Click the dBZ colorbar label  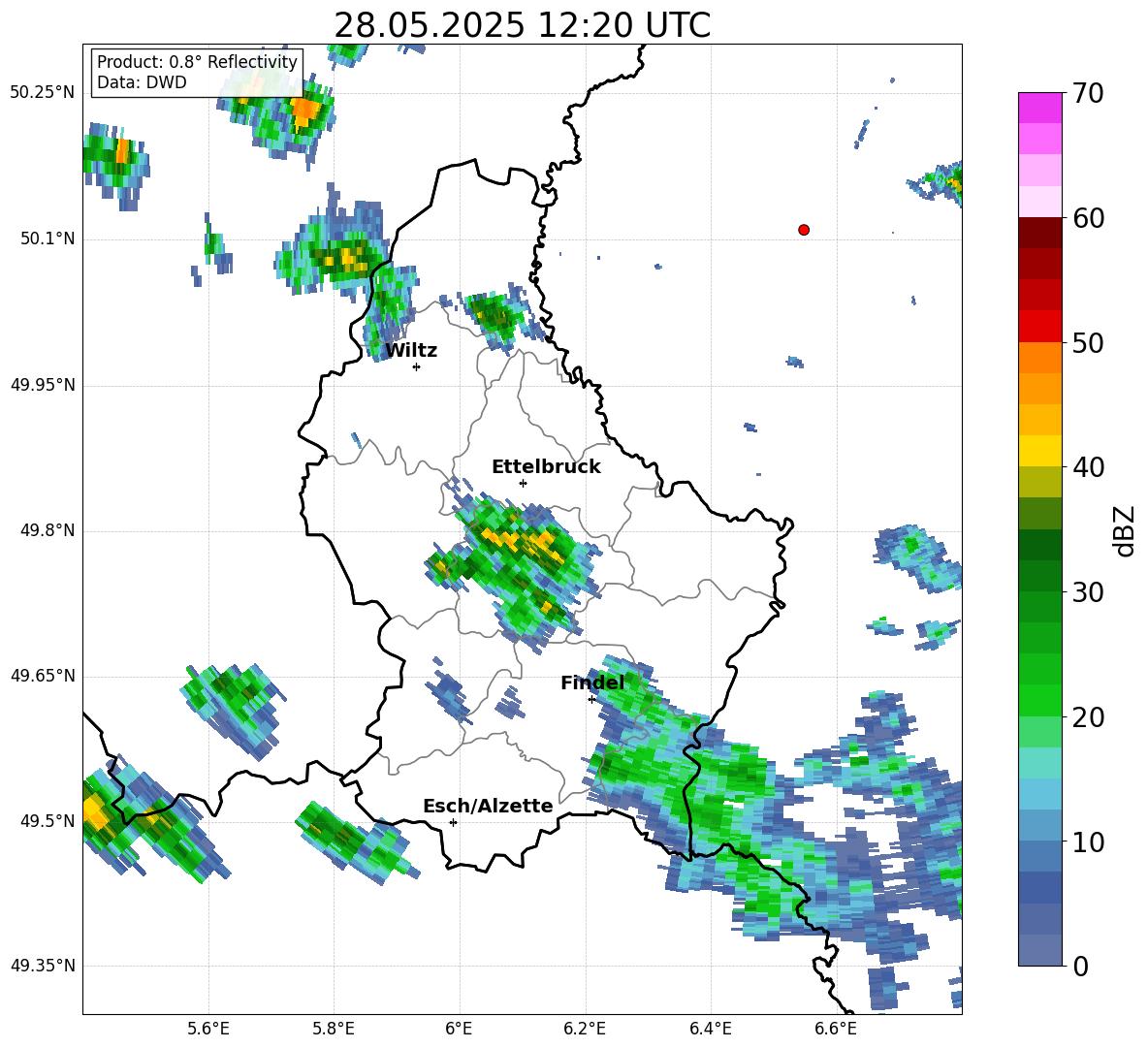click(1124, 530)
